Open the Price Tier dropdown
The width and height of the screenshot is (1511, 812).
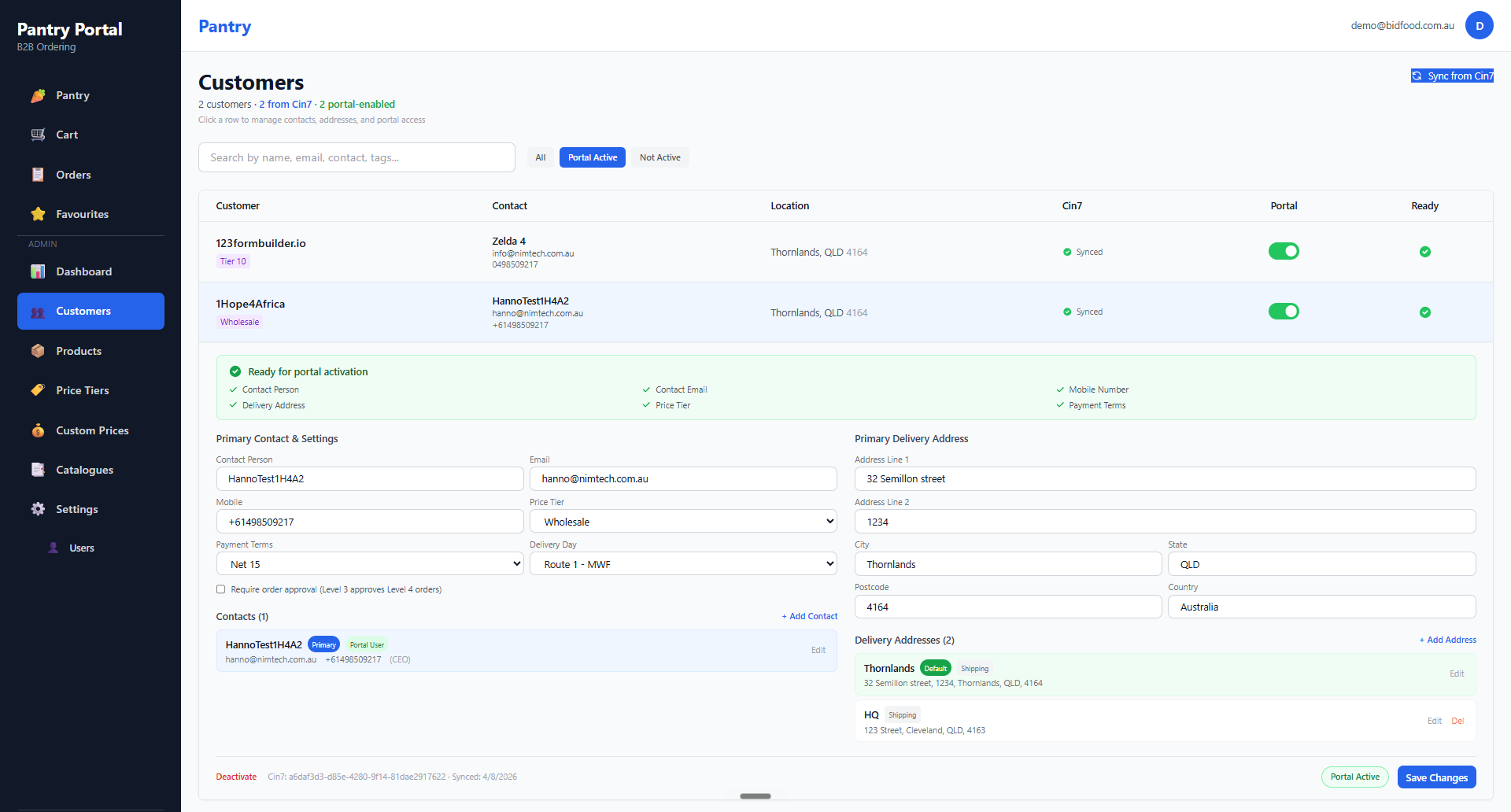683,522
